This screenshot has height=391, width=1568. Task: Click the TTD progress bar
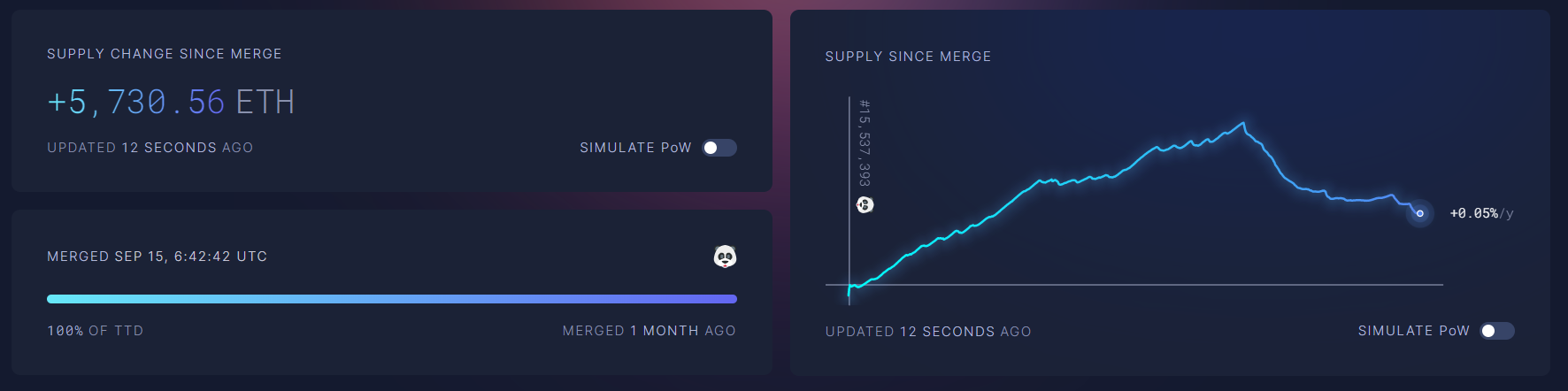[x=391, y=299]
